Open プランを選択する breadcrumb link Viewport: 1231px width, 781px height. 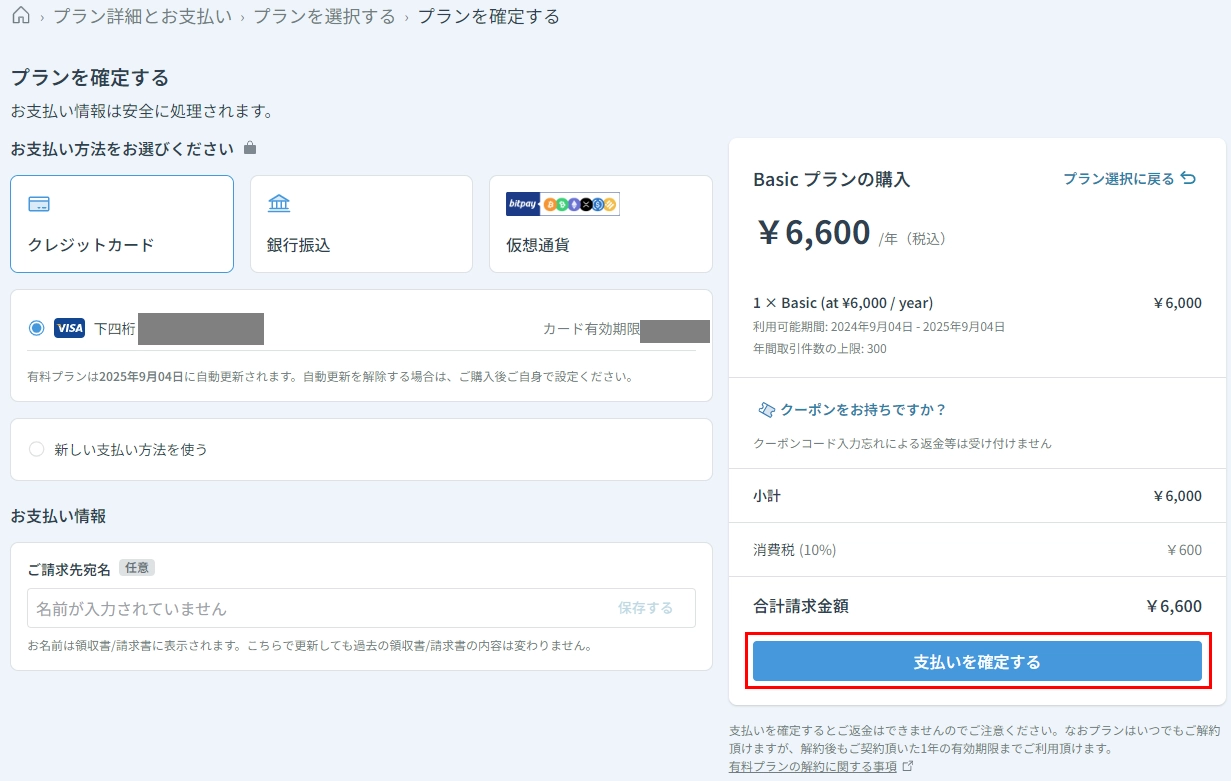tap(325, 16)
